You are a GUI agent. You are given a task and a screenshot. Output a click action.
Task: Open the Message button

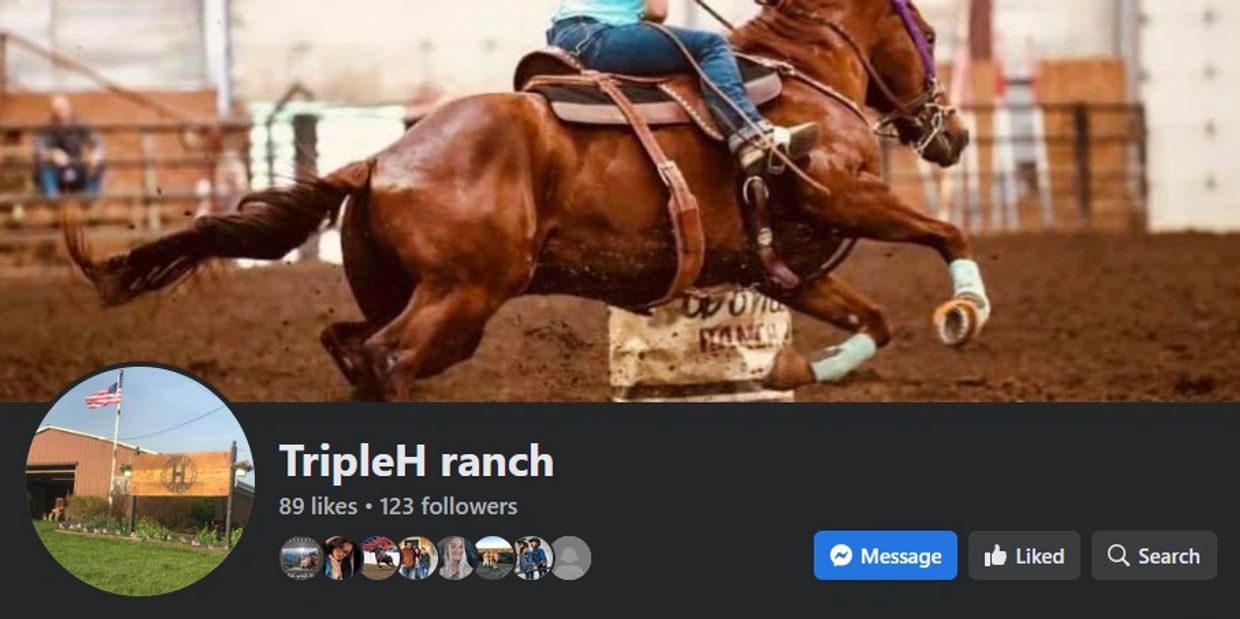885,556
